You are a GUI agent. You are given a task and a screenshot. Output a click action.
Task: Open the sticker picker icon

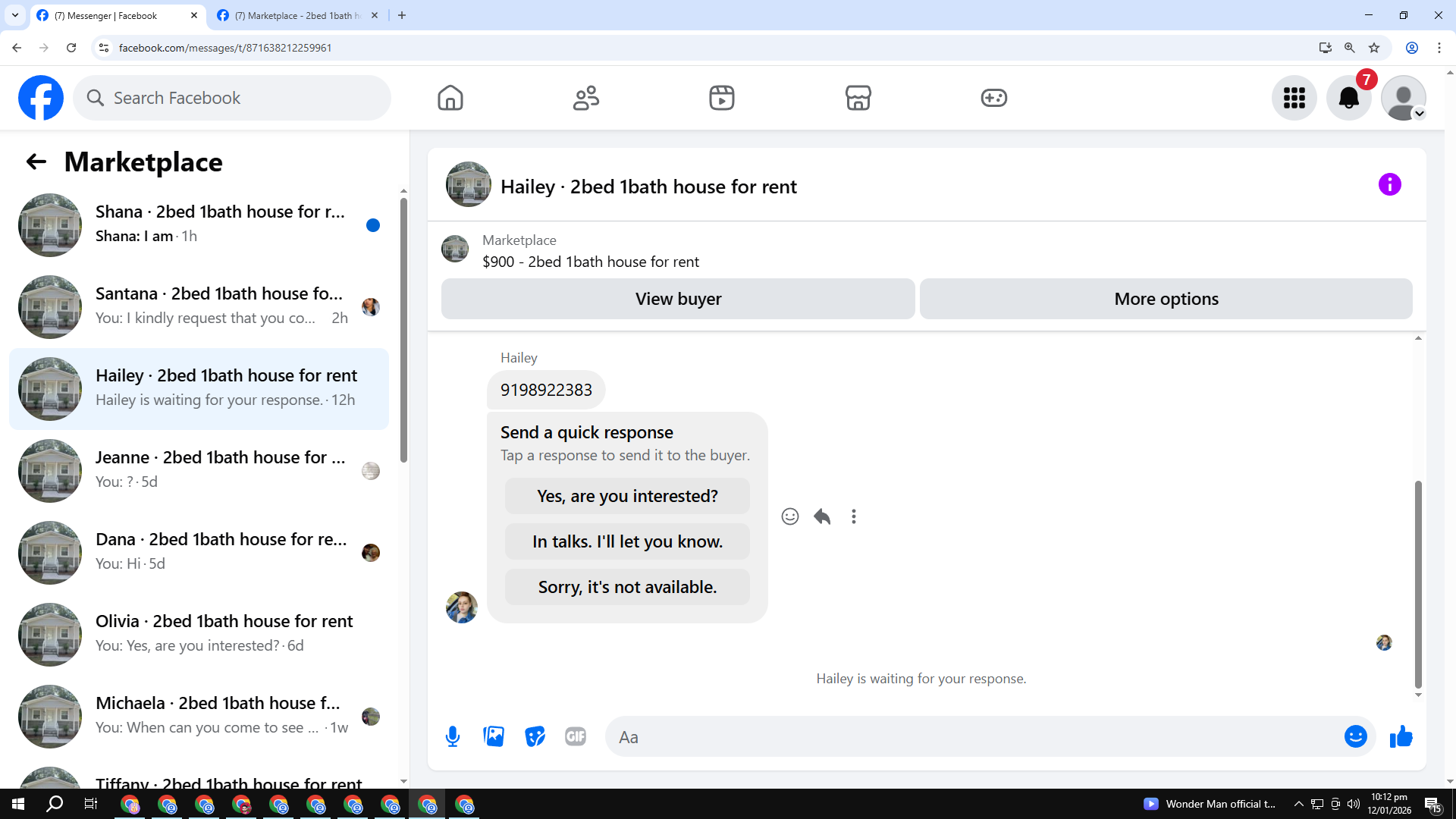pos(535,736)
